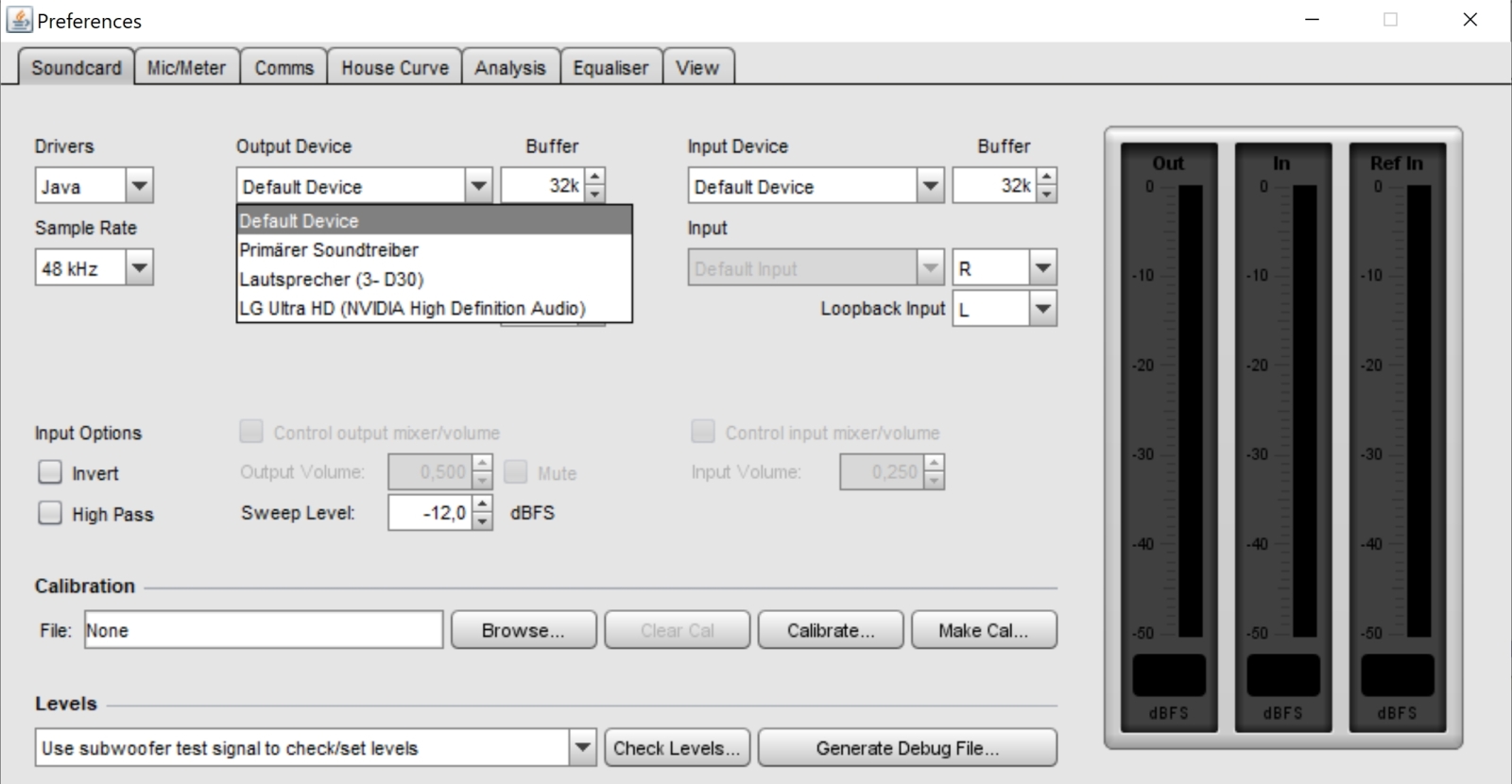Image resolution: width=1512 pixels, height=784 pixels.
Task: Click Generate Debug File... button
Action: 907,748
